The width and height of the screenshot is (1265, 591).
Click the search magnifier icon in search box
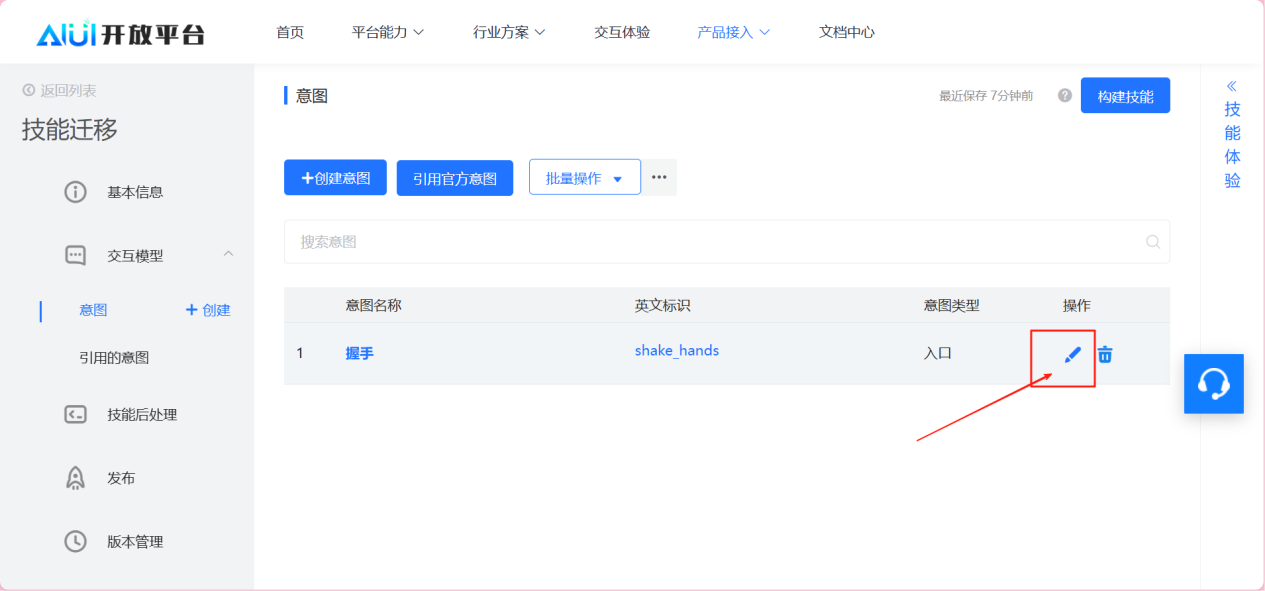(1152, 242)
